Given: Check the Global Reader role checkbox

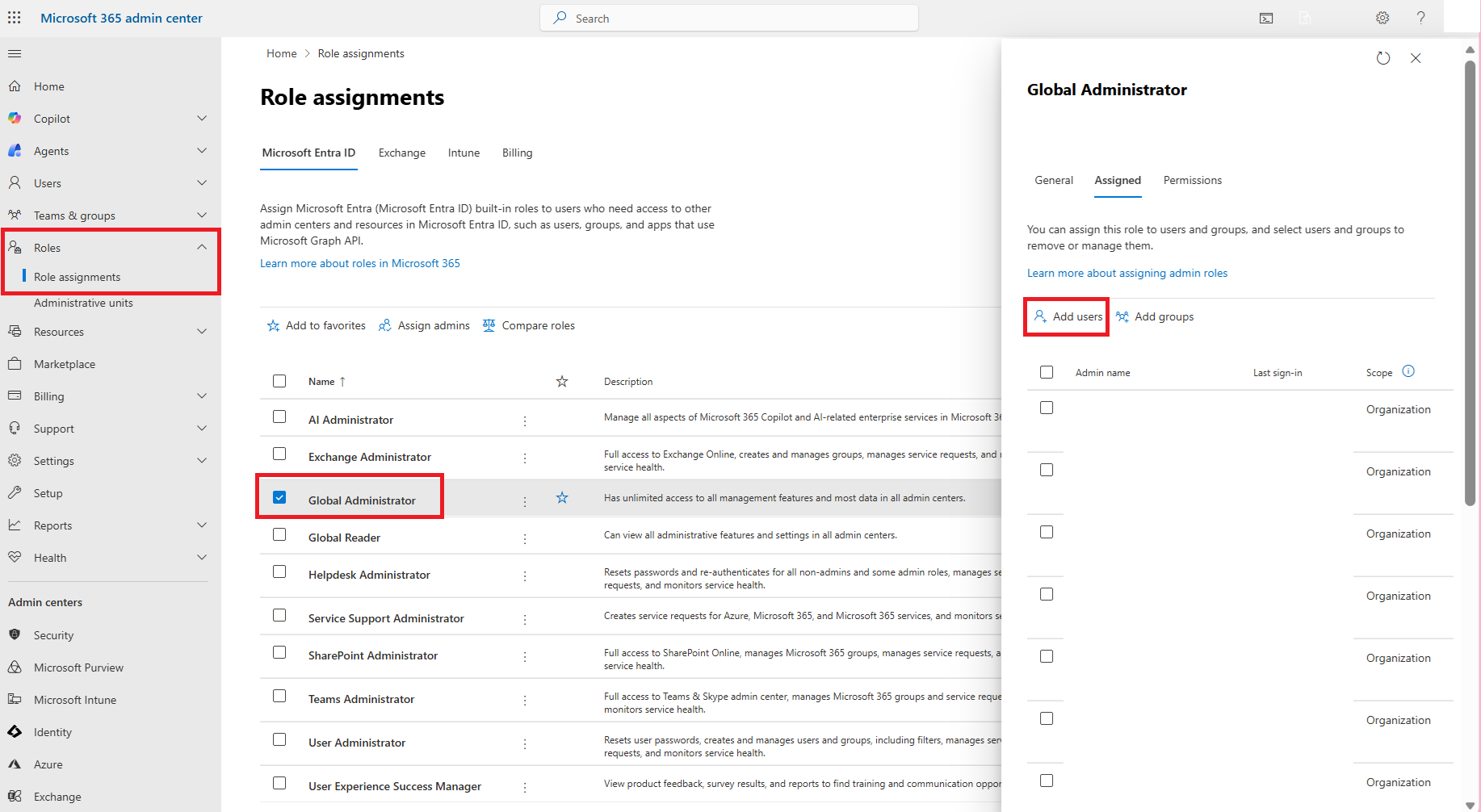Looking at the screenshot, I should (x=279, y=534).
